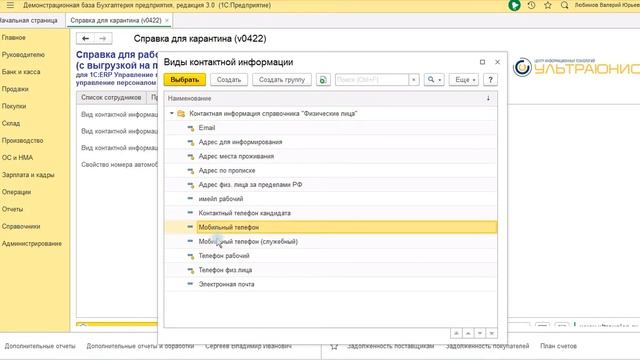Click the icon beside Электронная почта row
Screen dimensions: 640x360
[x=190, y=284]
